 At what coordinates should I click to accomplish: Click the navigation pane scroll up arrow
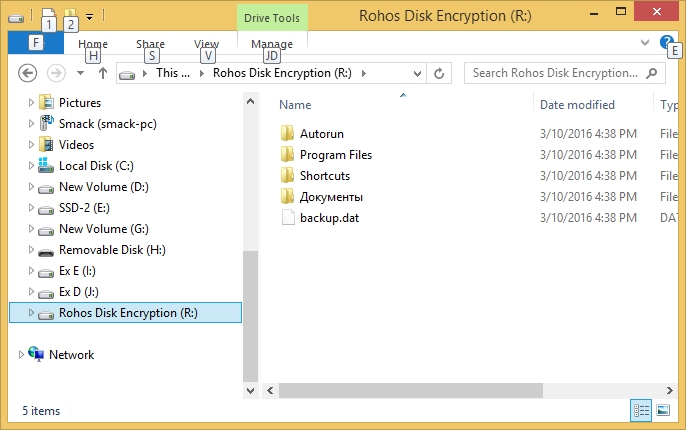coord(251,101)
